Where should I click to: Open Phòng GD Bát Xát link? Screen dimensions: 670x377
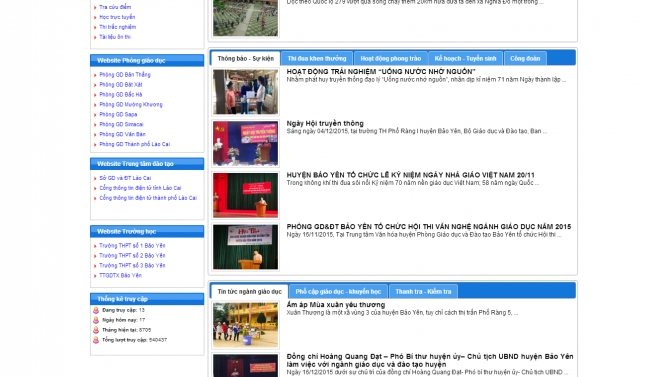pos(120,85)
